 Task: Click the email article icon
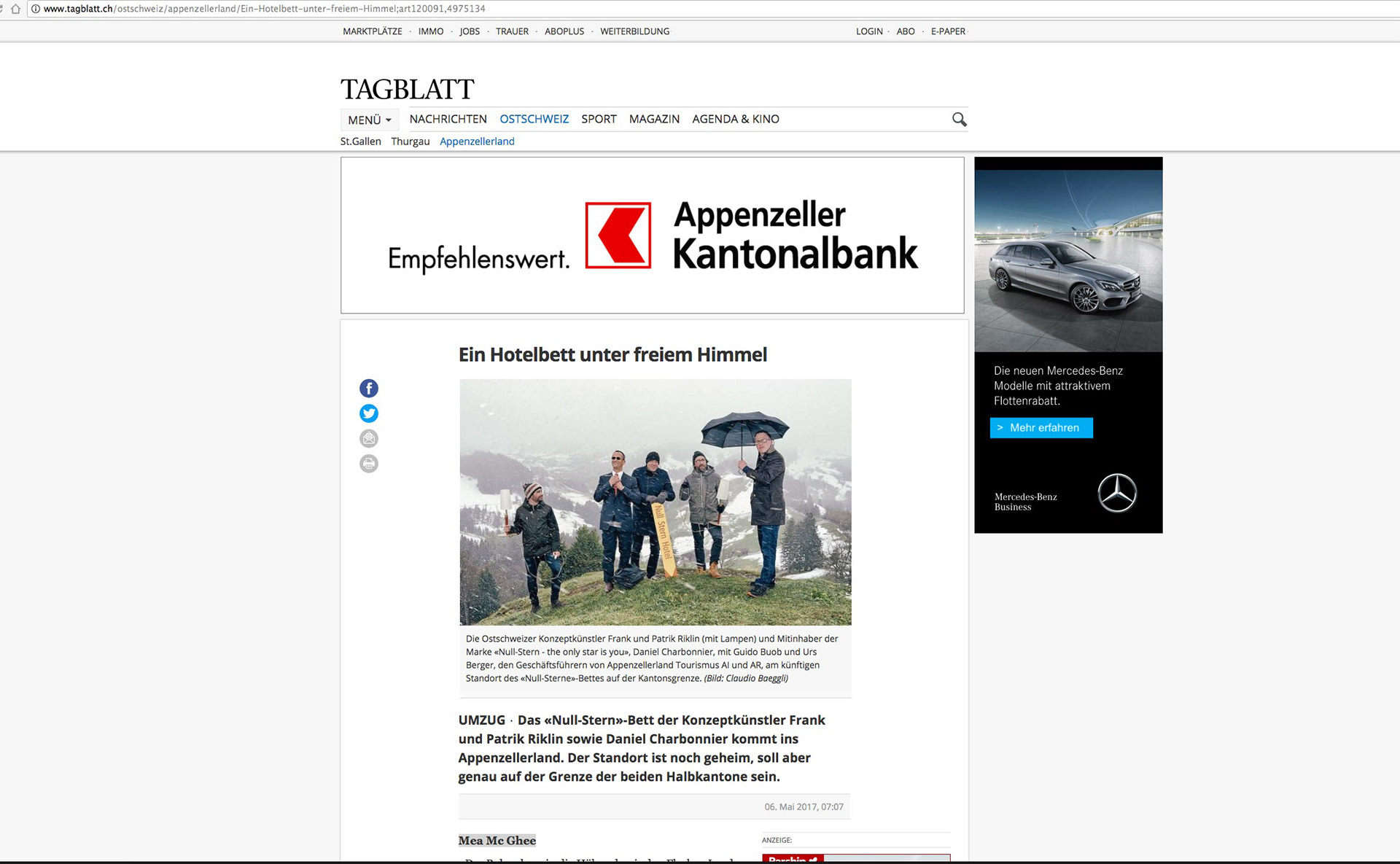pos(369,438)
